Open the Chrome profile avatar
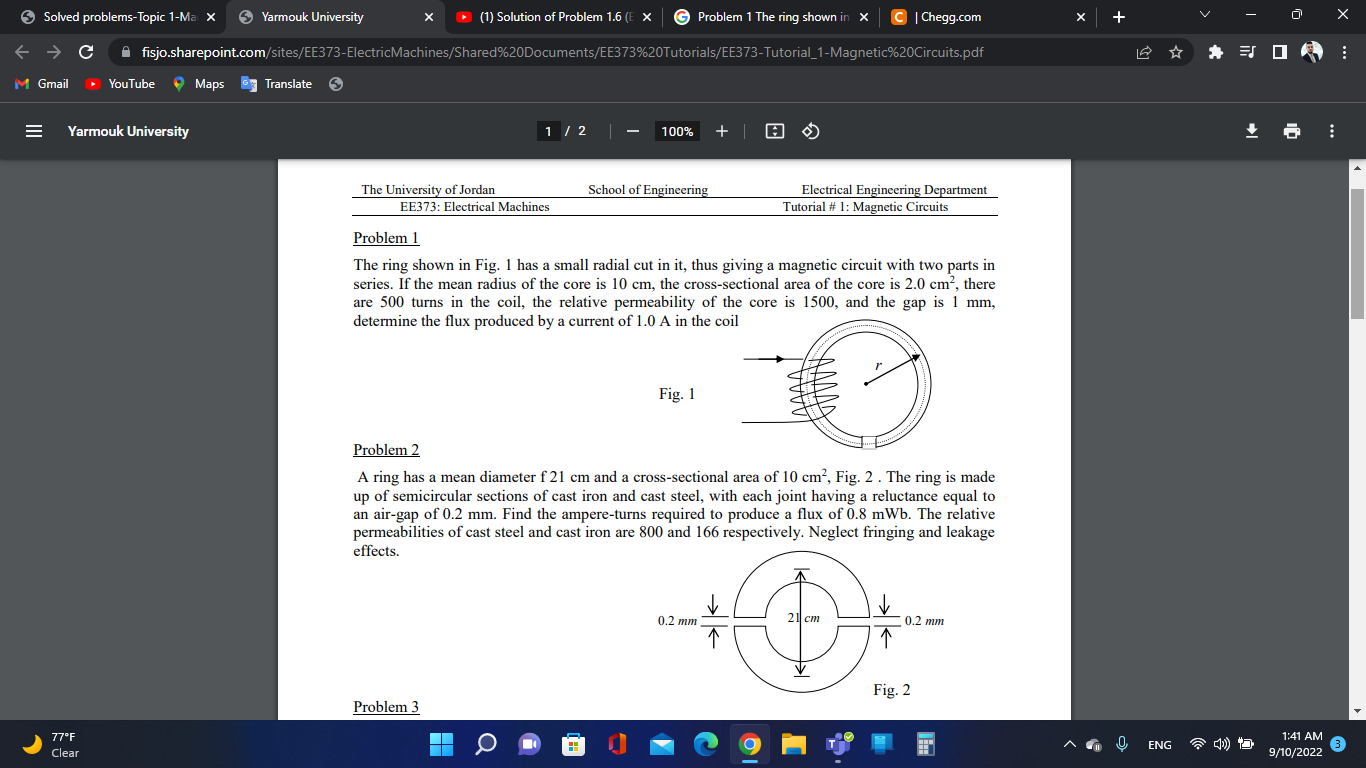This screenshot has width=1366, height=768. (1312, 52)
